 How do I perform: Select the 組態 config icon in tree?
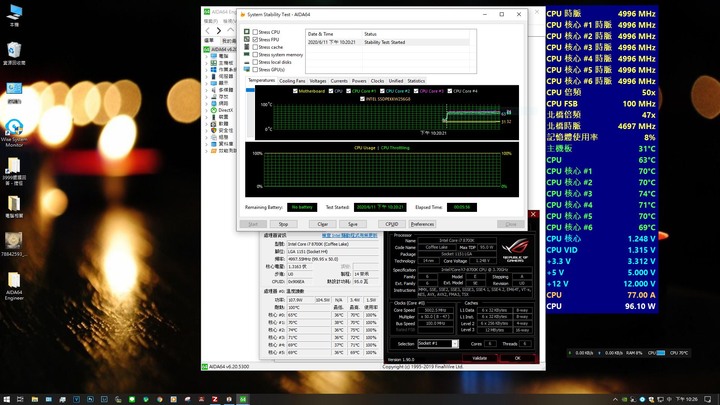(214, 137)
